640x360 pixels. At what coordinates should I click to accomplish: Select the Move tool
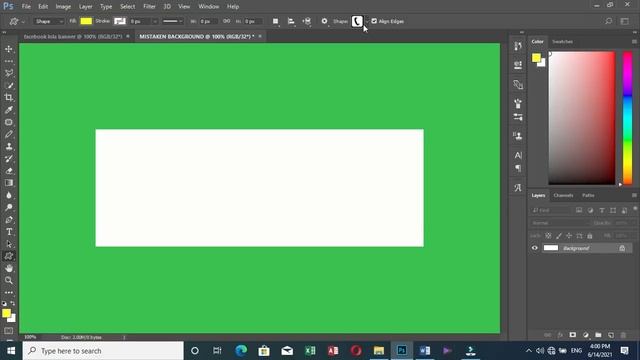(x=9, y=49)
